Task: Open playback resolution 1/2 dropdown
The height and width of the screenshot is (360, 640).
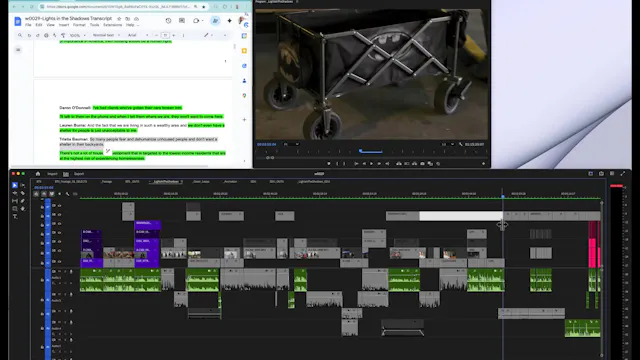Action: click(447, 144)
